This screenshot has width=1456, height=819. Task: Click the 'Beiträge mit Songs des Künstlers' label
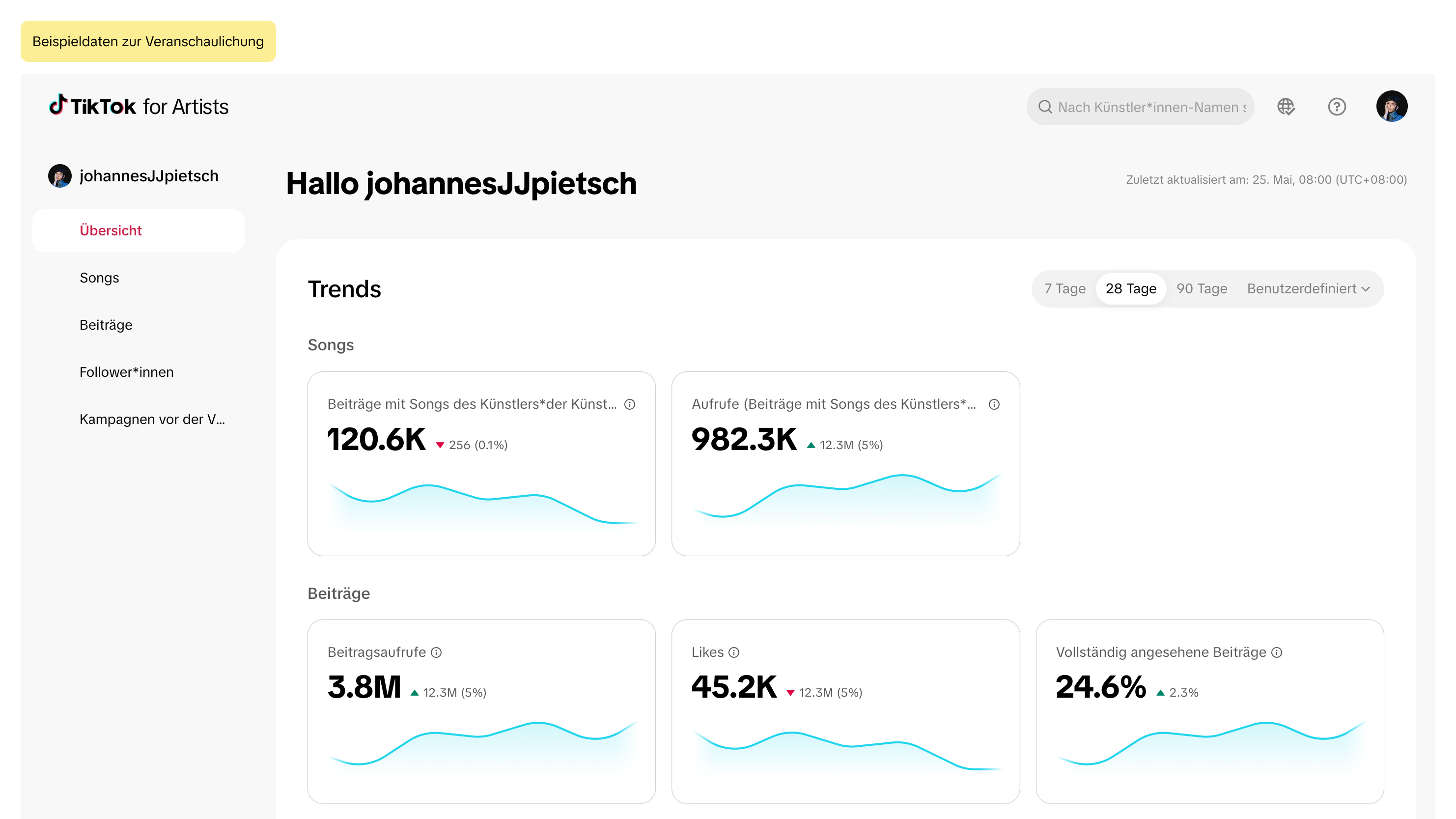click(x=473, y=404)
